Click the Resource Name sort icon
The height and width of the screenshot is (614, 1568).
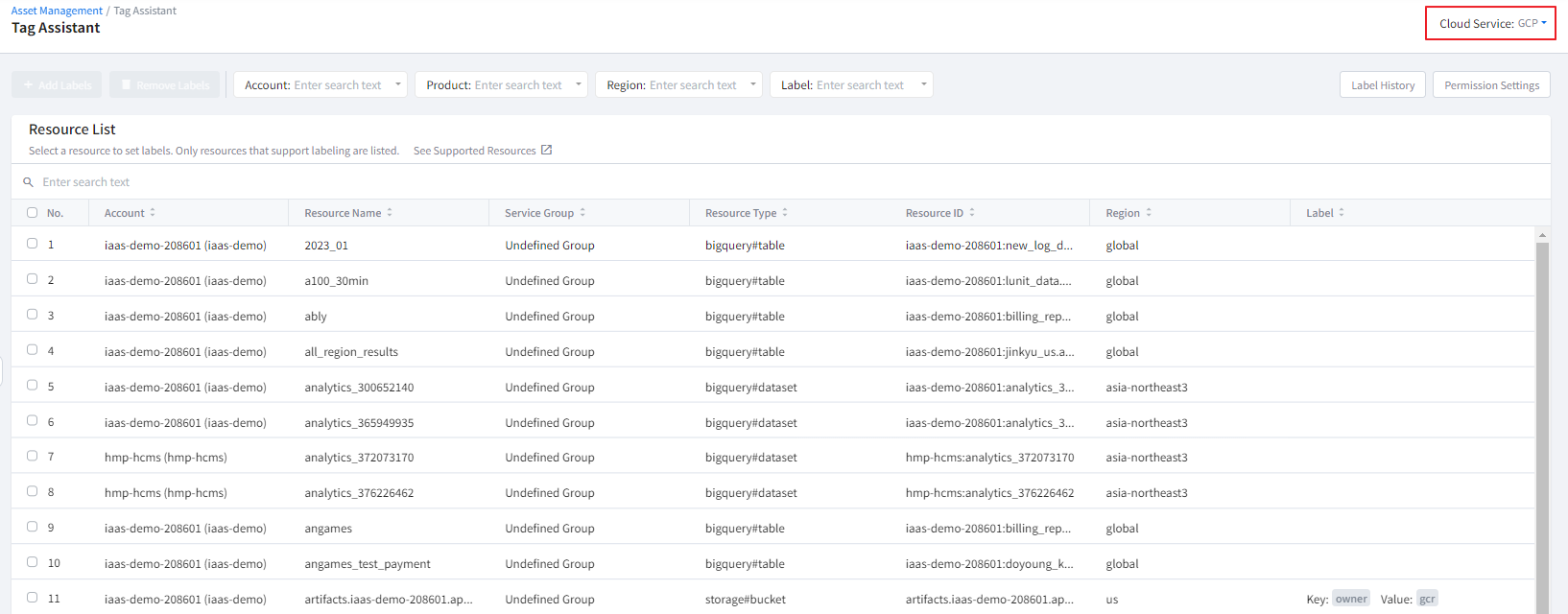(x=390, y=213)
